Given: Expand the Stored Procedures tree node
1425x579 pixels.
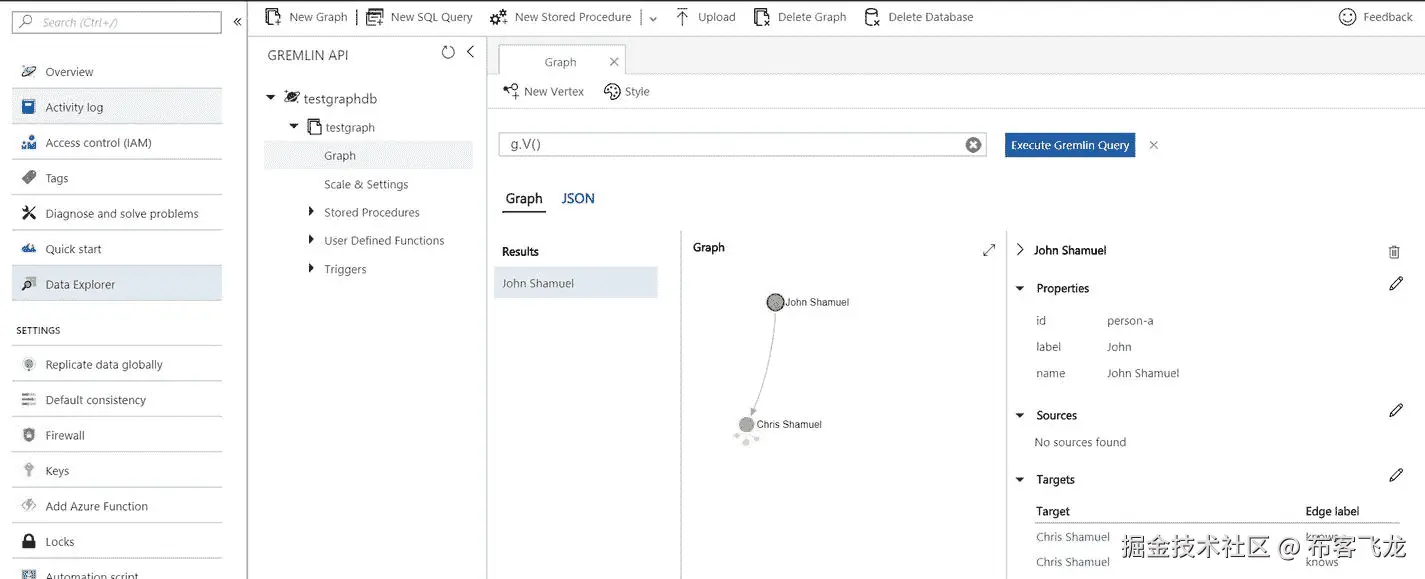Looking at the screenshot, I should coord(312,212).
